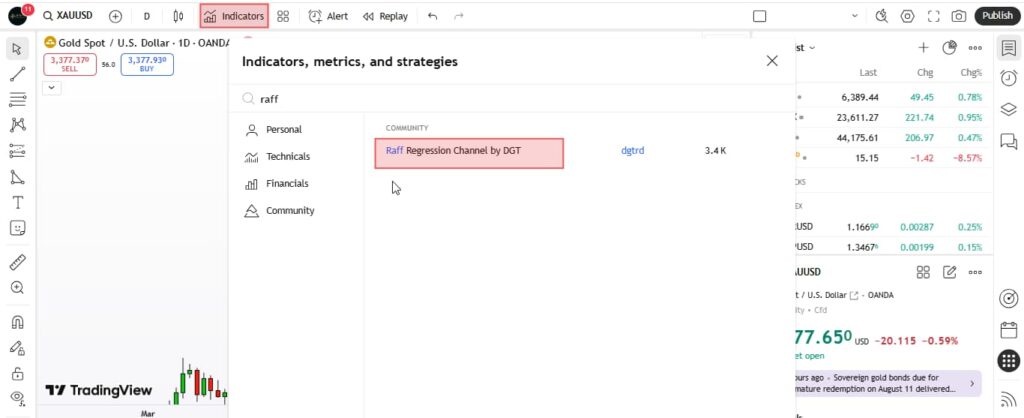Open the dark round apps grid button

point(1008,361)
